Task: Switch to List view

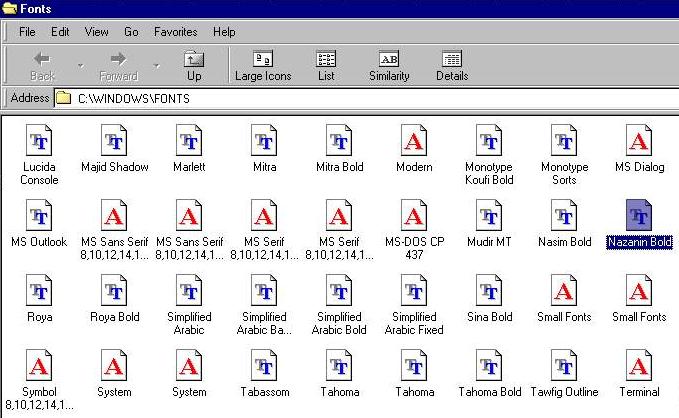Action: [326, 66]
